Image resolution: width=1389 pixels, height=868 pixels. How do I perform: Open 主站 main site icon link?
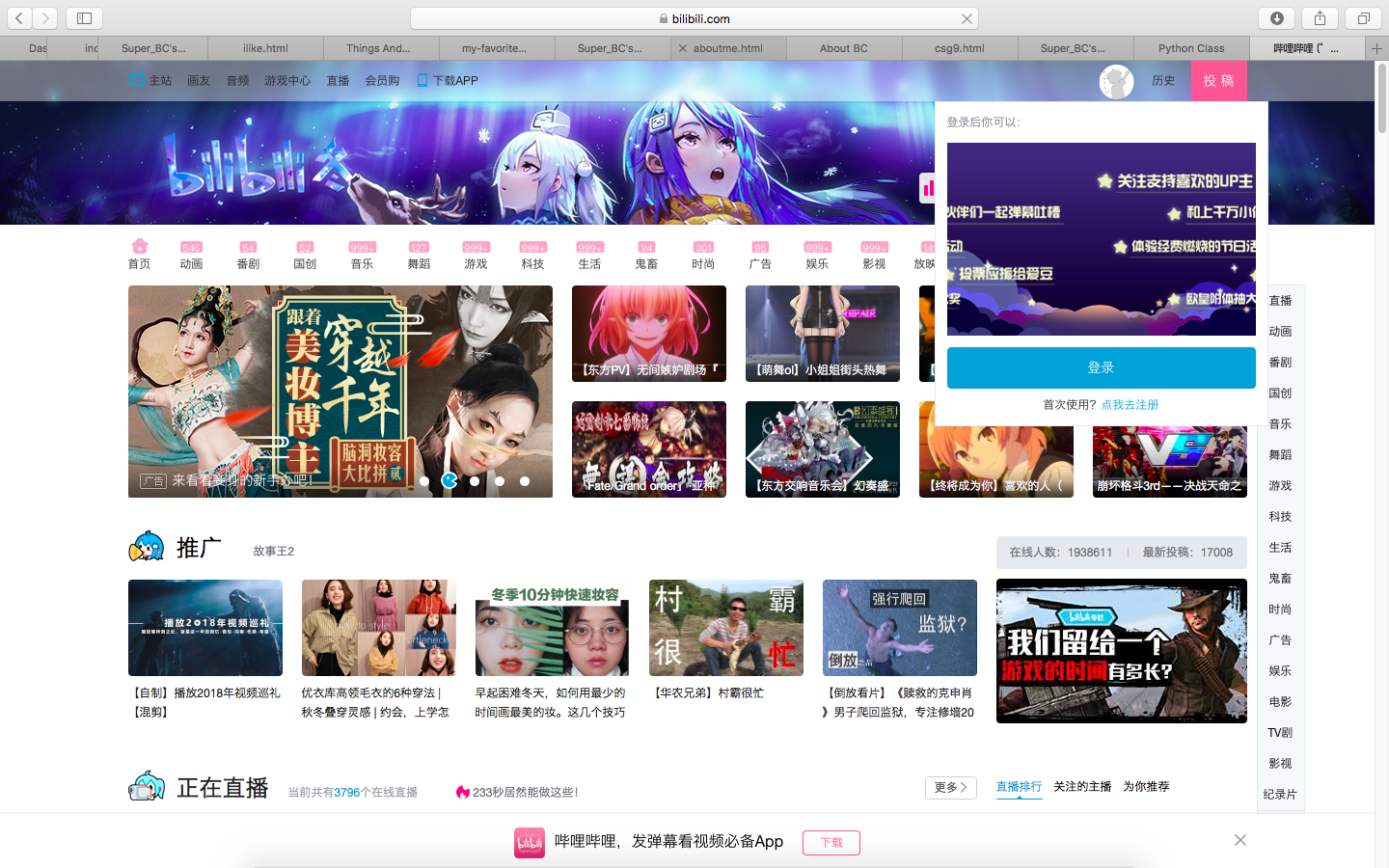coord(150,80)
